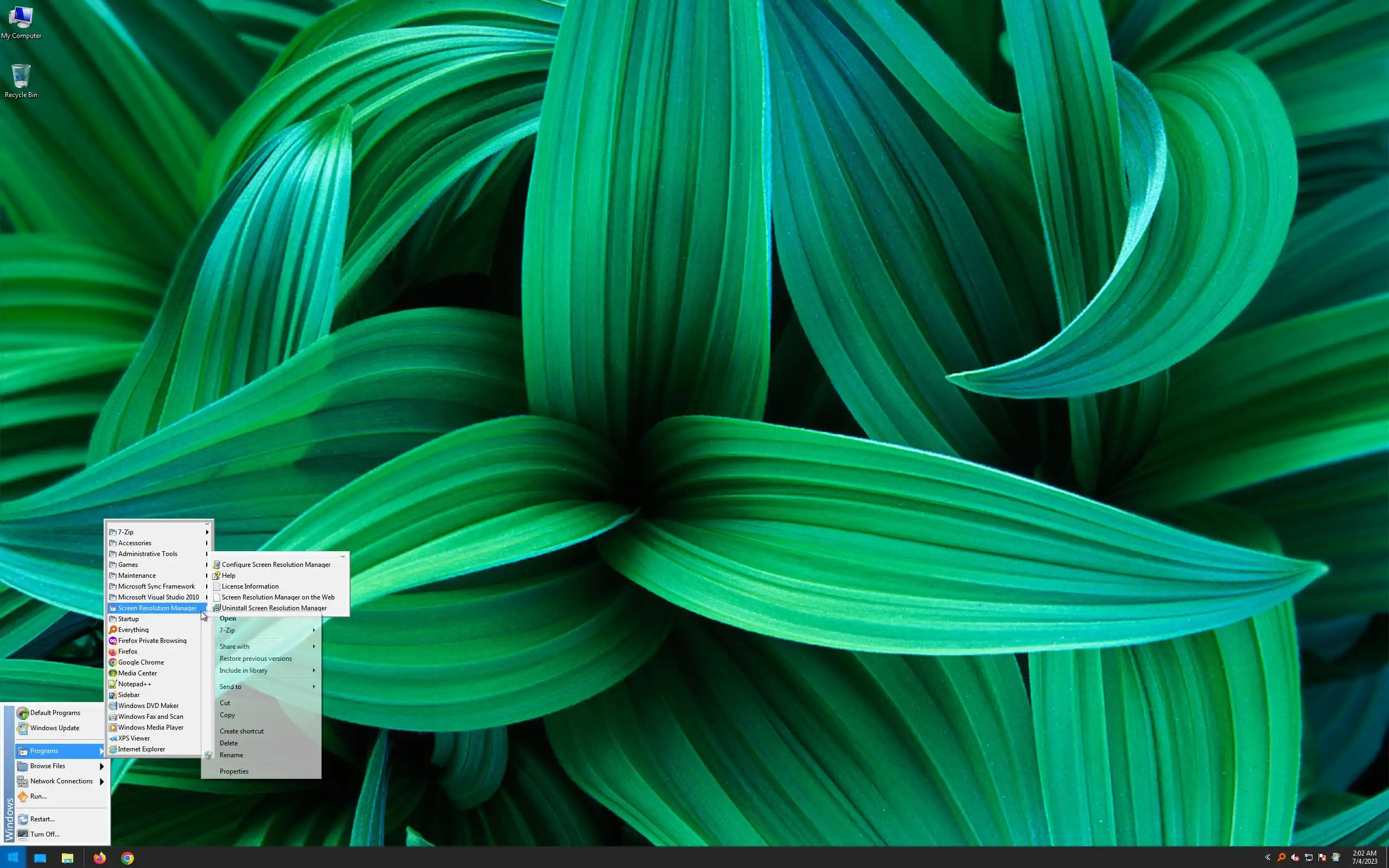Screen dimensions: 1389x868
Task: Click the Windows Media Player entry
Action: [x=150, y=727]
